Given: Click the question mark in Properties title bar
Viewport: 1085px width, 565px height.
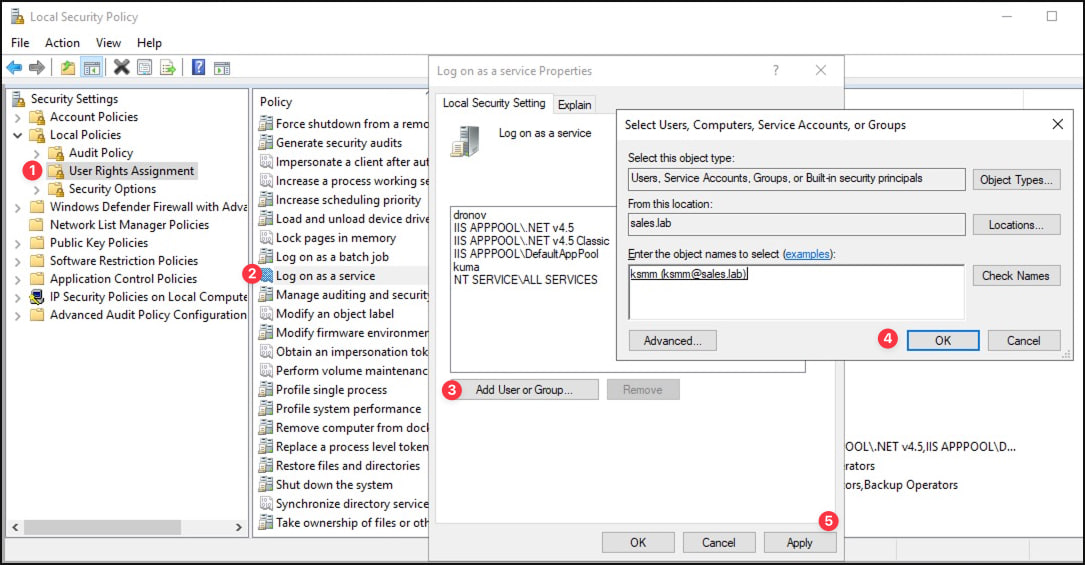Looking at the screenshot, I should coord(776,71).
